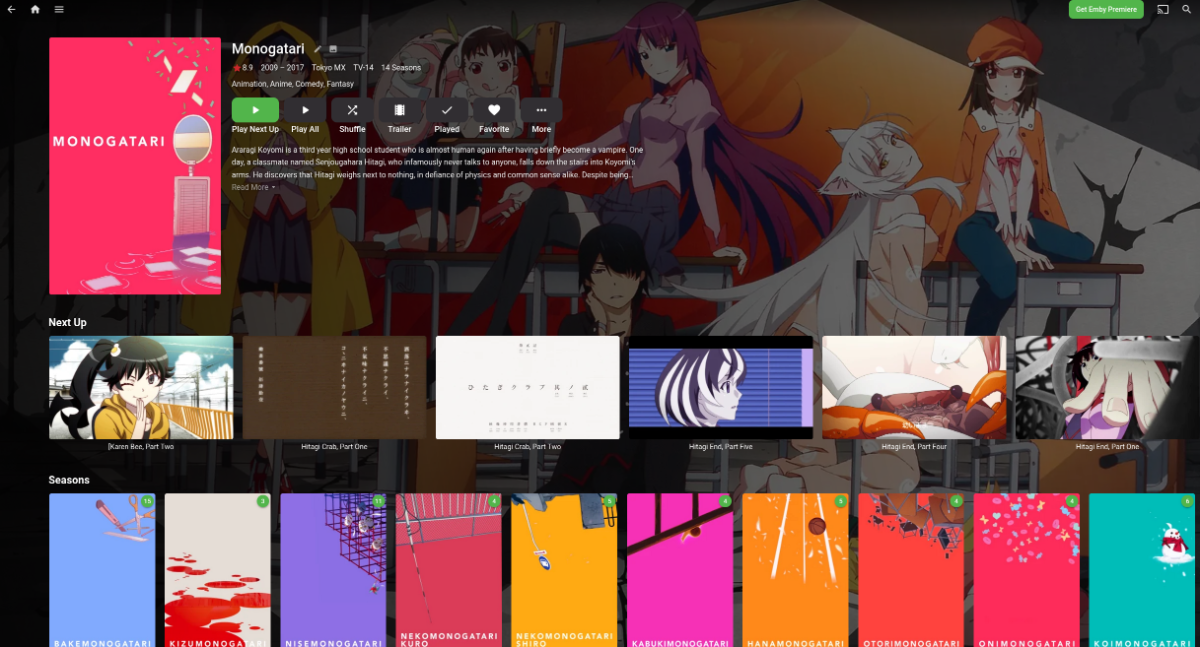Click the '14 Seasons' text

401,68
